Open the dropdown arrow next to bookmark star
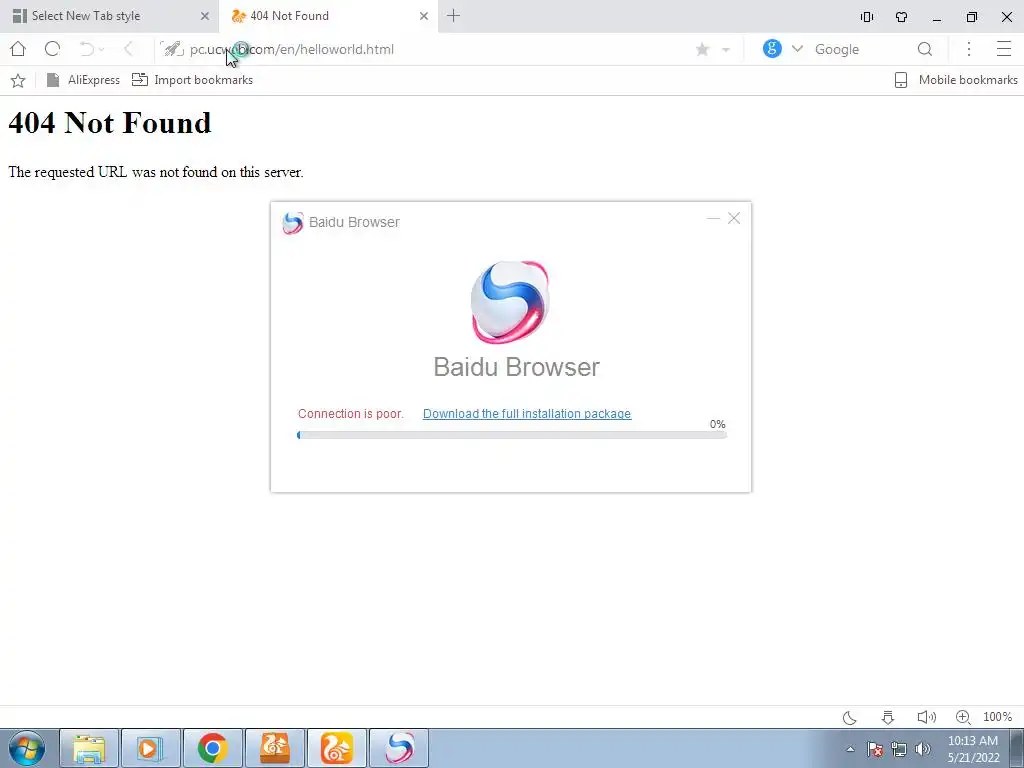The height and width of the screenshot is (768, 1024). point(726,50)
